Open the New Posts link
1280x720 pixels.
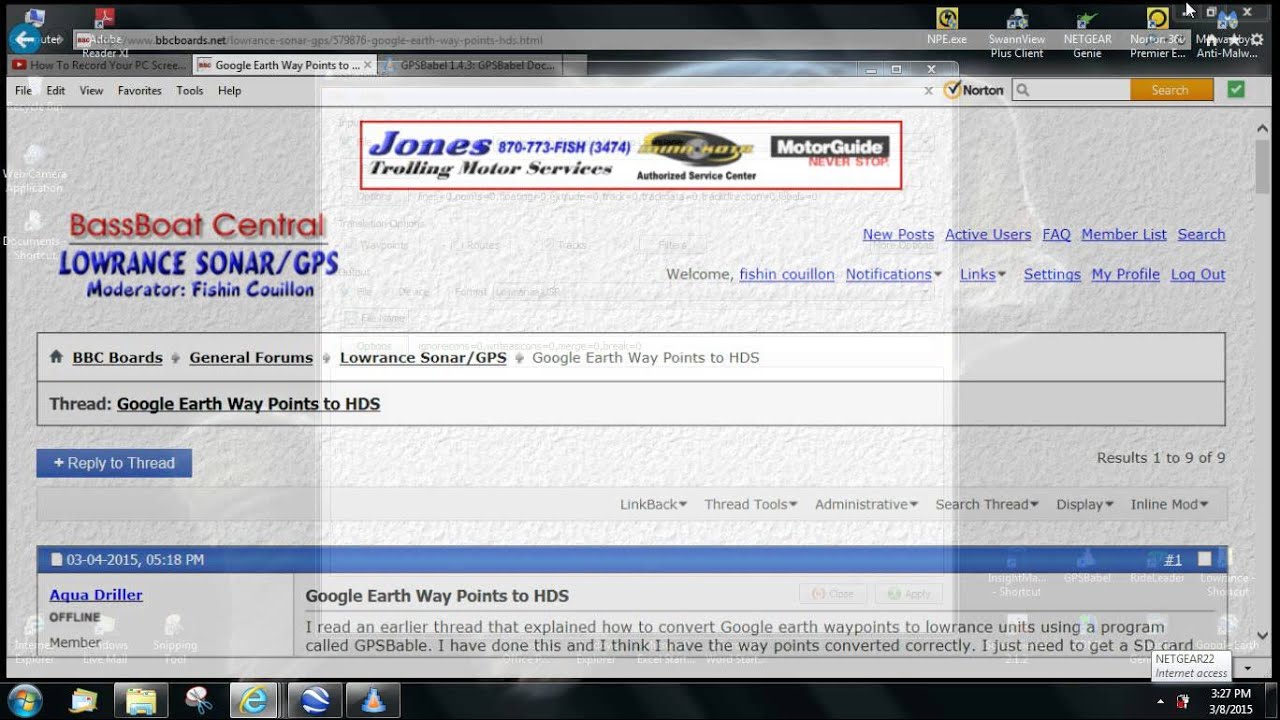click(898, 234)
